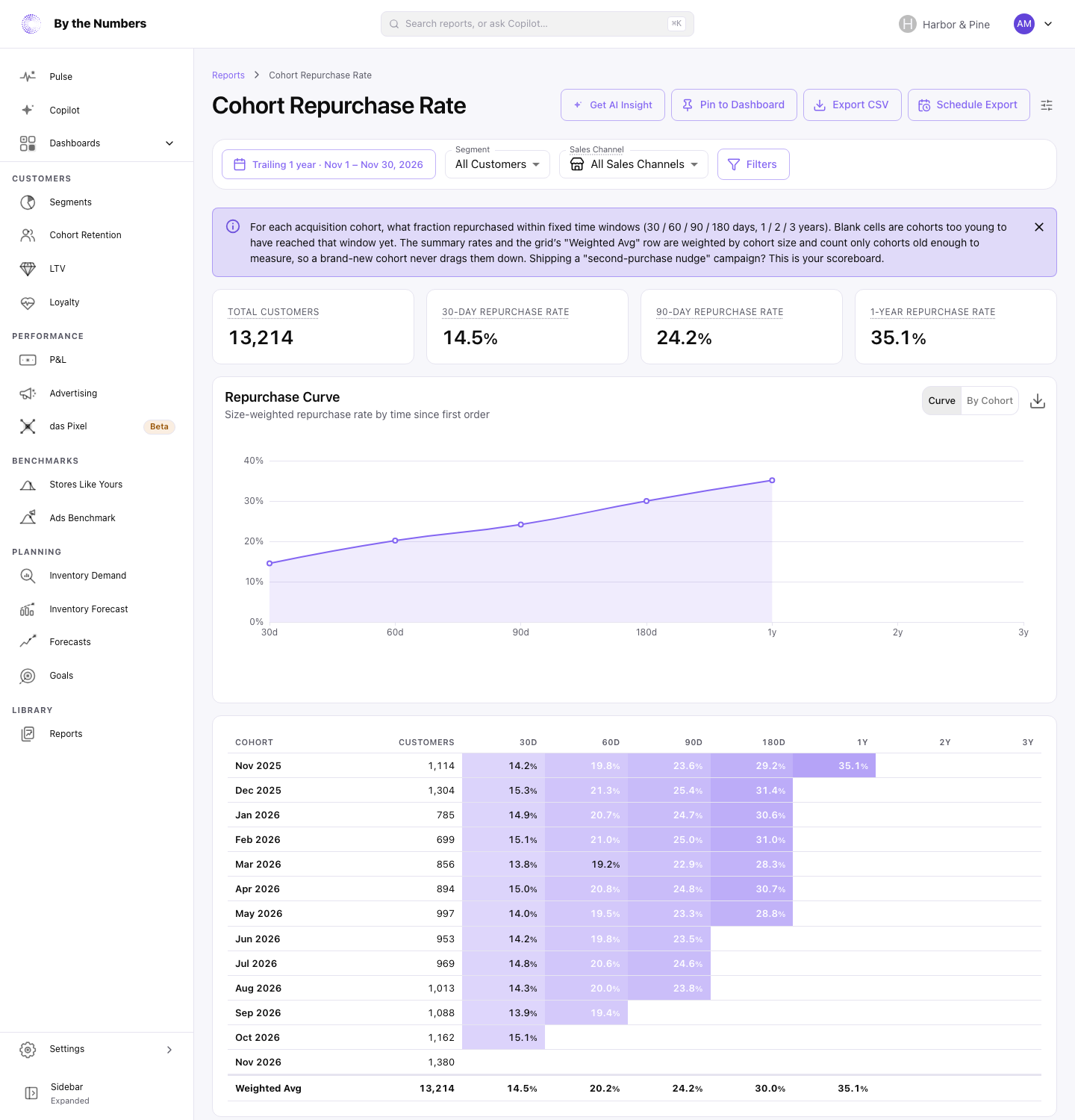
Task: Open the trailing 1 year date picker
Action: 328,164
